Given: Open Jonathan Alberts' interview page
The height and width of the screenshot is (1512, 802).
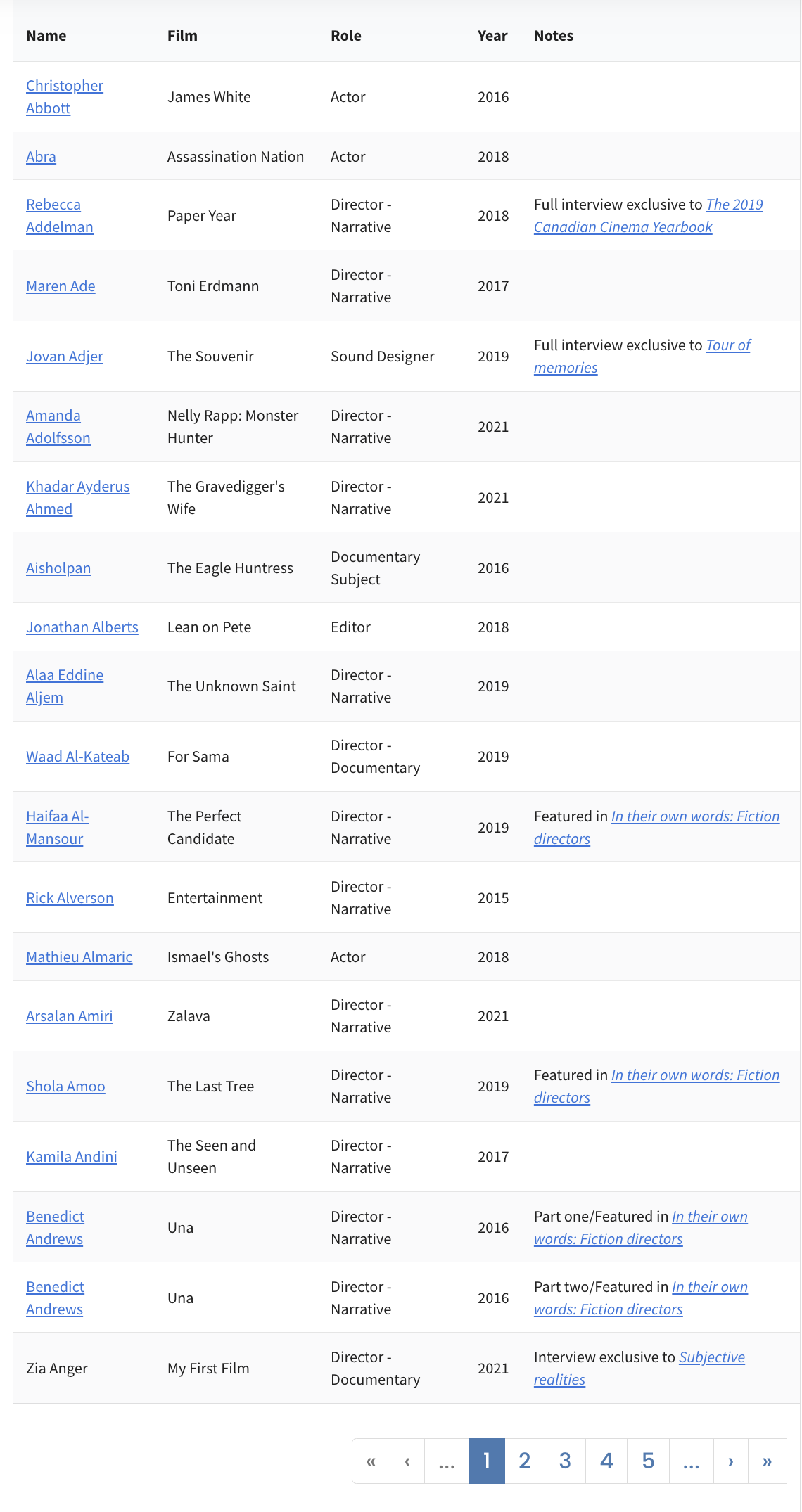Looking at the screenshot, I should tap(82, 627).
